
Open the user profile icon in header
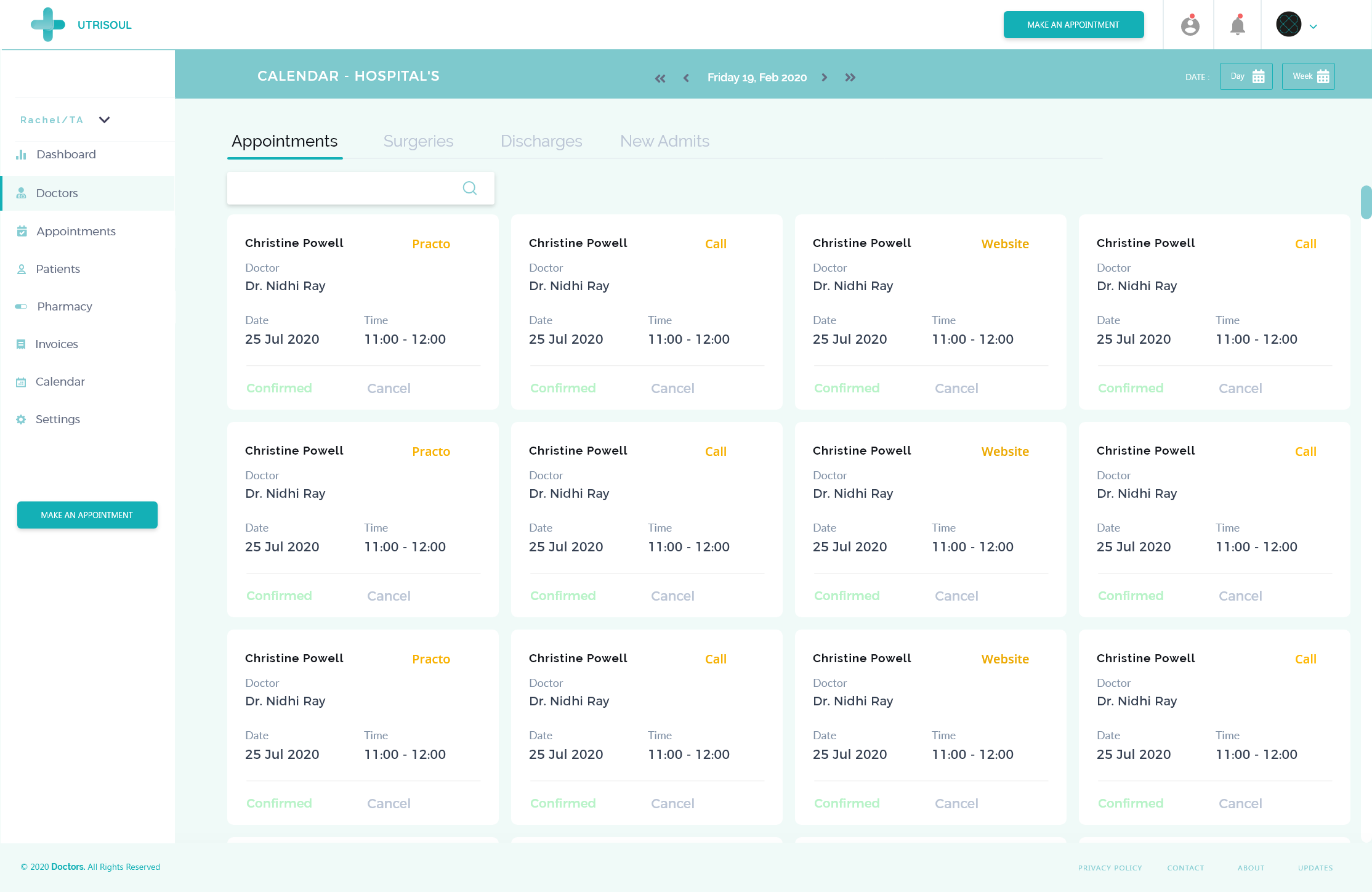[x=1190, y=25]
